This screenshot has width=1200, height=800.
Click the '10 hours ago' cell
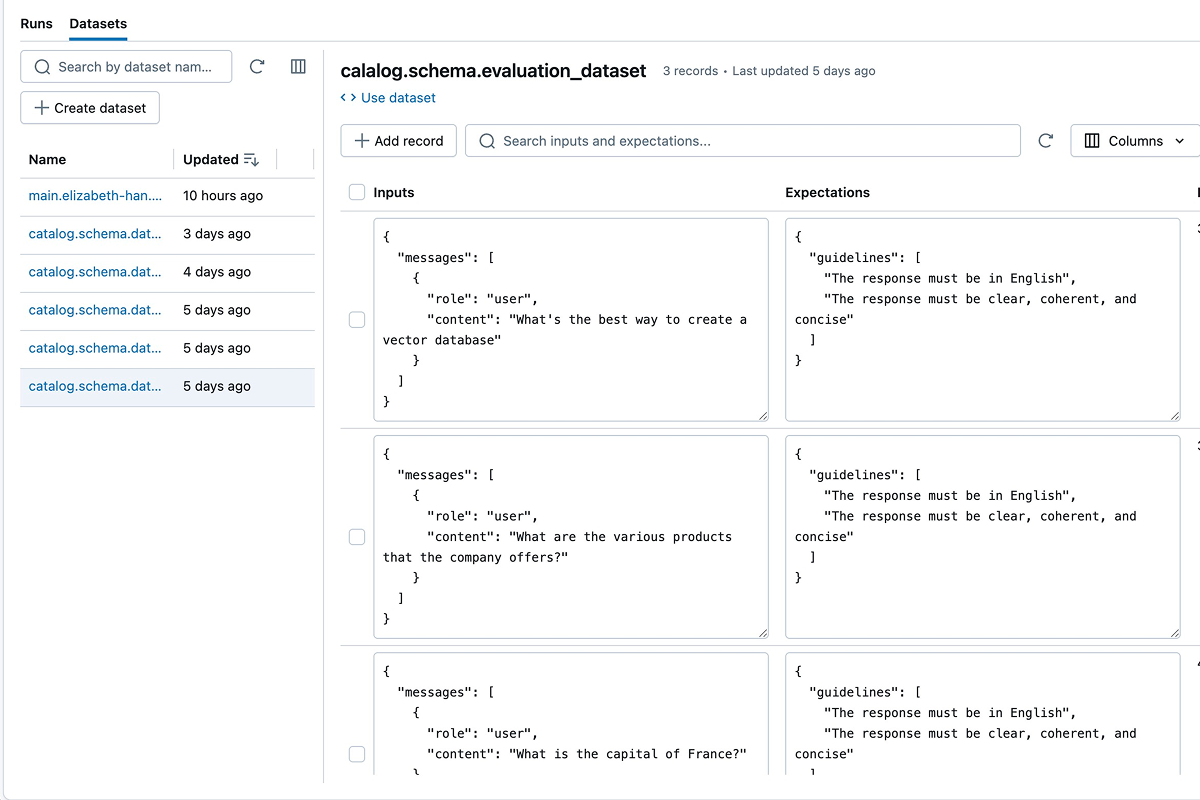point(223,196)
